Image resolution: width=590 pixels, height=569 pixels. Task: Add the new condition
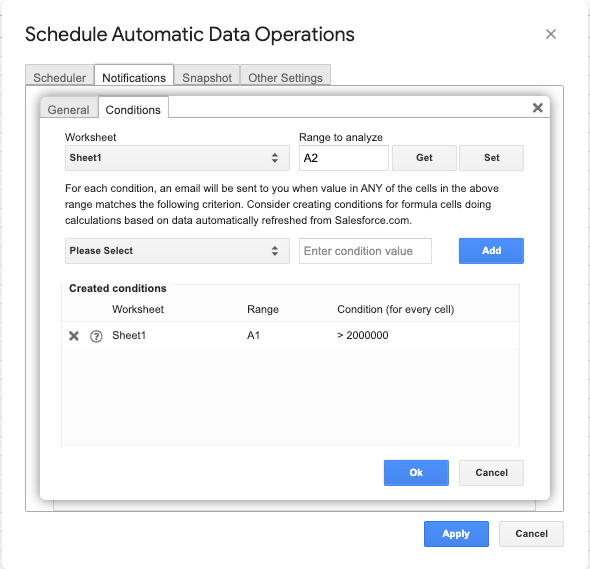(x=491, y=251)
